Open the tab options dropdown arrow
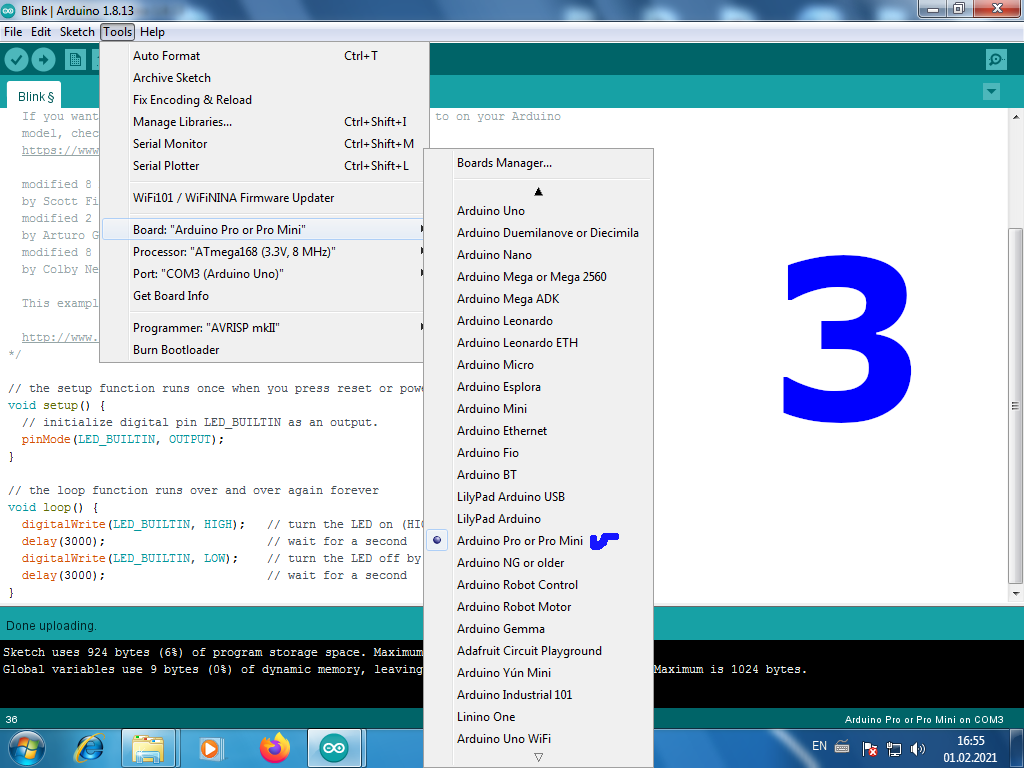The width and height of the screenshot is (1024, 768). tap(991, 92)
